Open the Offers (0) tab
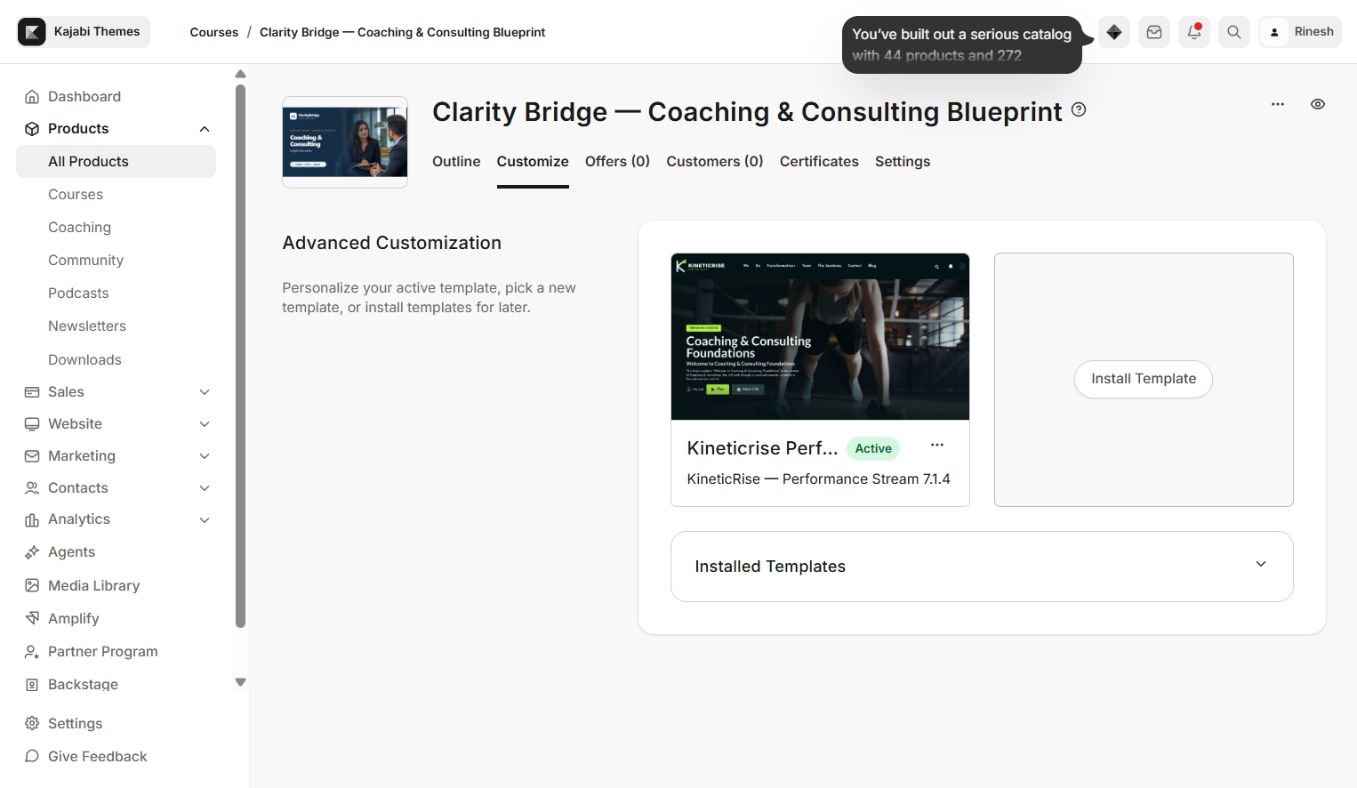This screenshot has width=1357, height=788. click(617, 161)
